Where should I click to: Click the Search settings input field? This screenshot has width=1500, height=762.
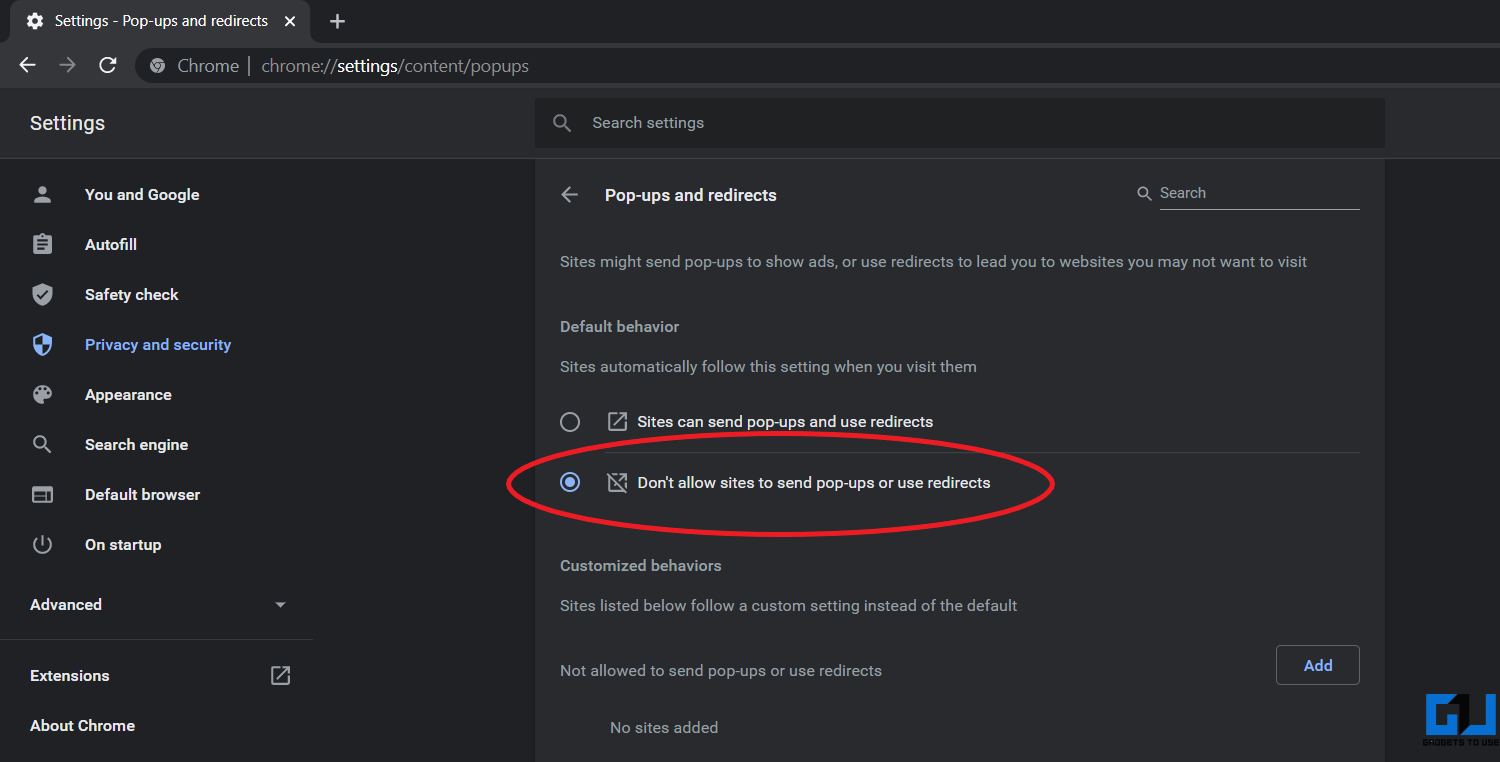tap(960, 123)
